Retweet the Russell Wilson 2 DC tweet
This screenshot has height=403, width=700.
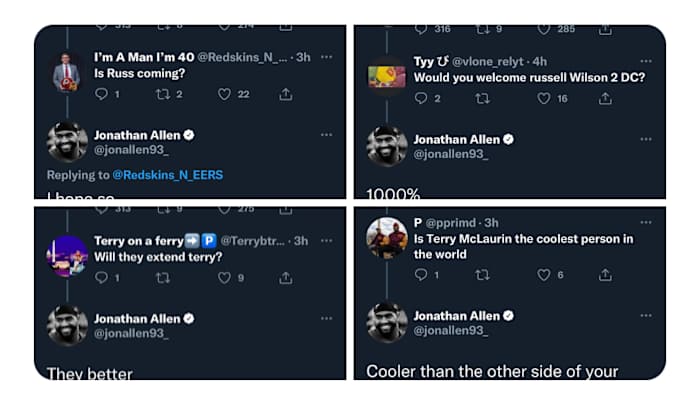click(x=483, y=99)
